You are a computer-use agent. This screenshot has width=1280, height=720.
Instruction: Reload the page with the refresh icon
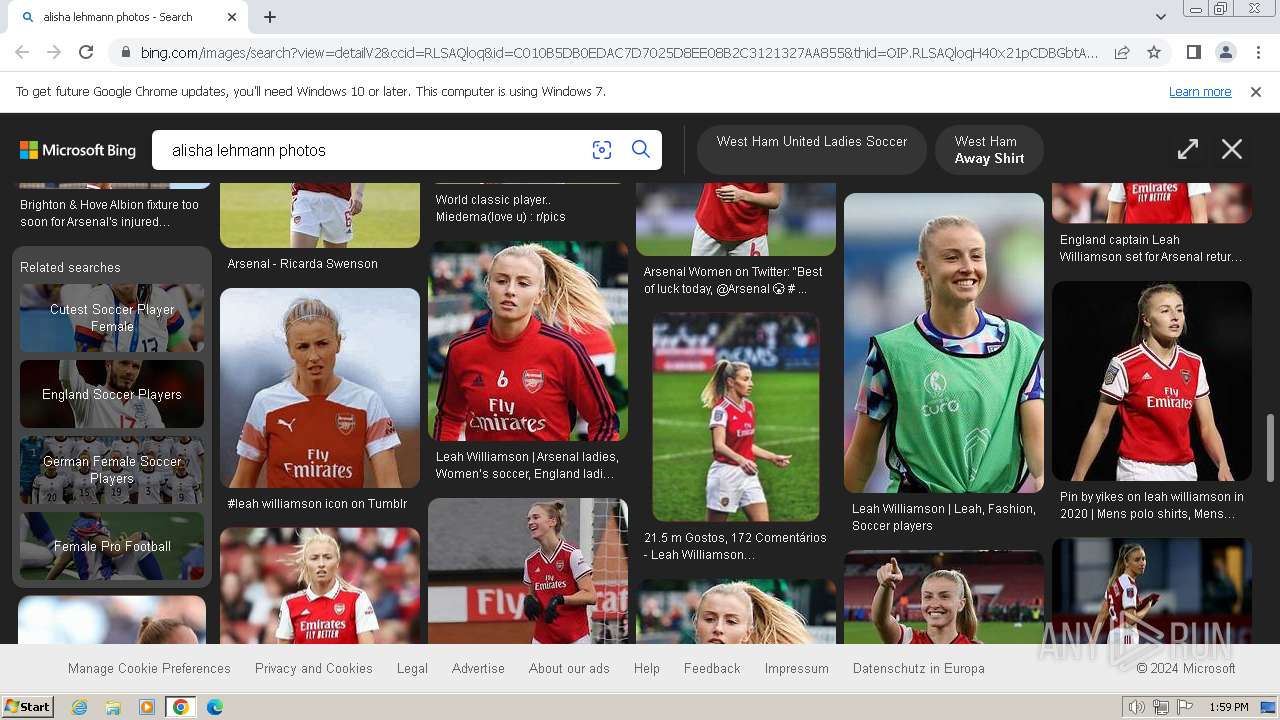(x=86, y=52)
